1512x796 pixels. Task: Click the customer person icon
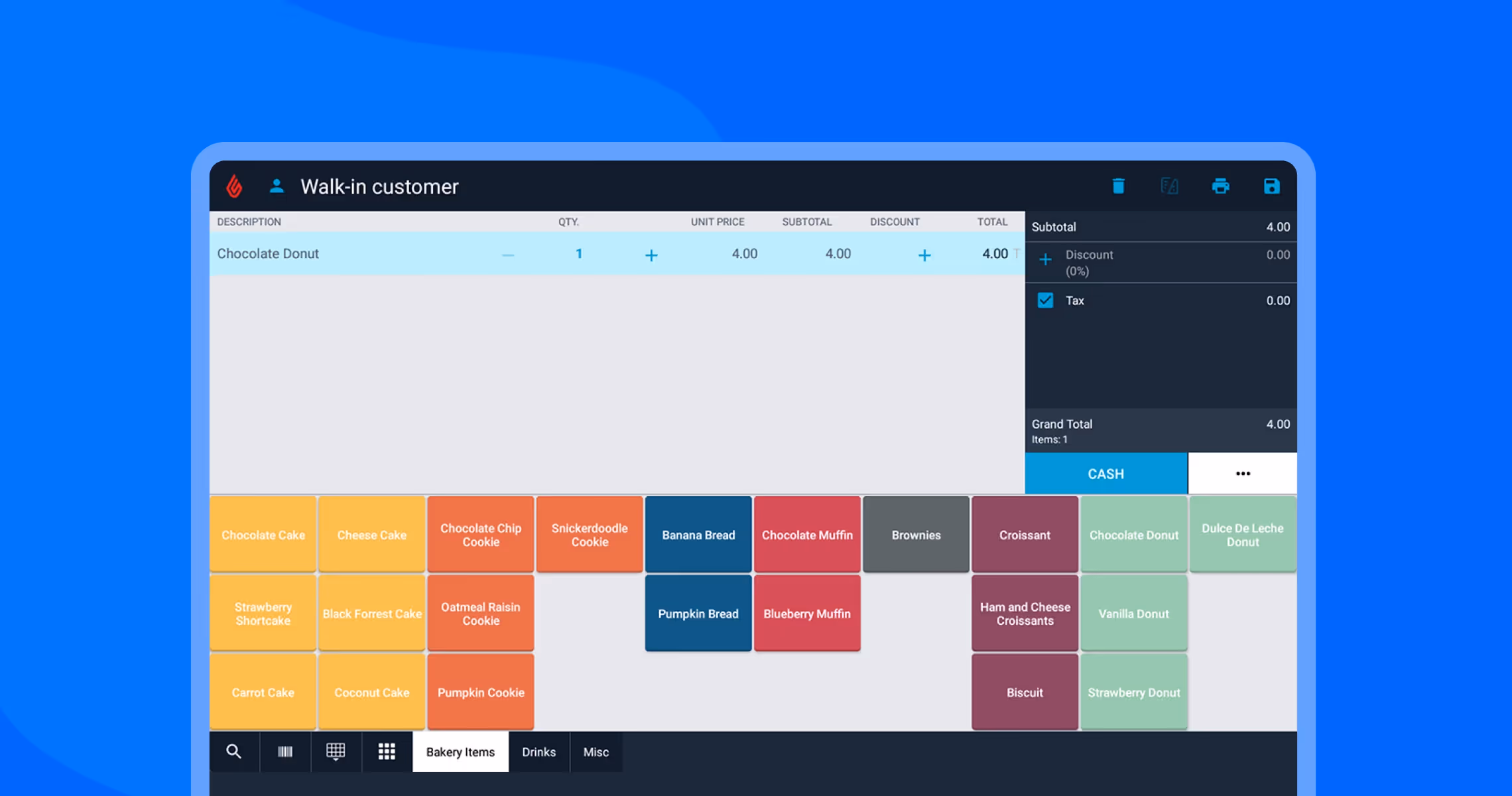coord(277,186)
